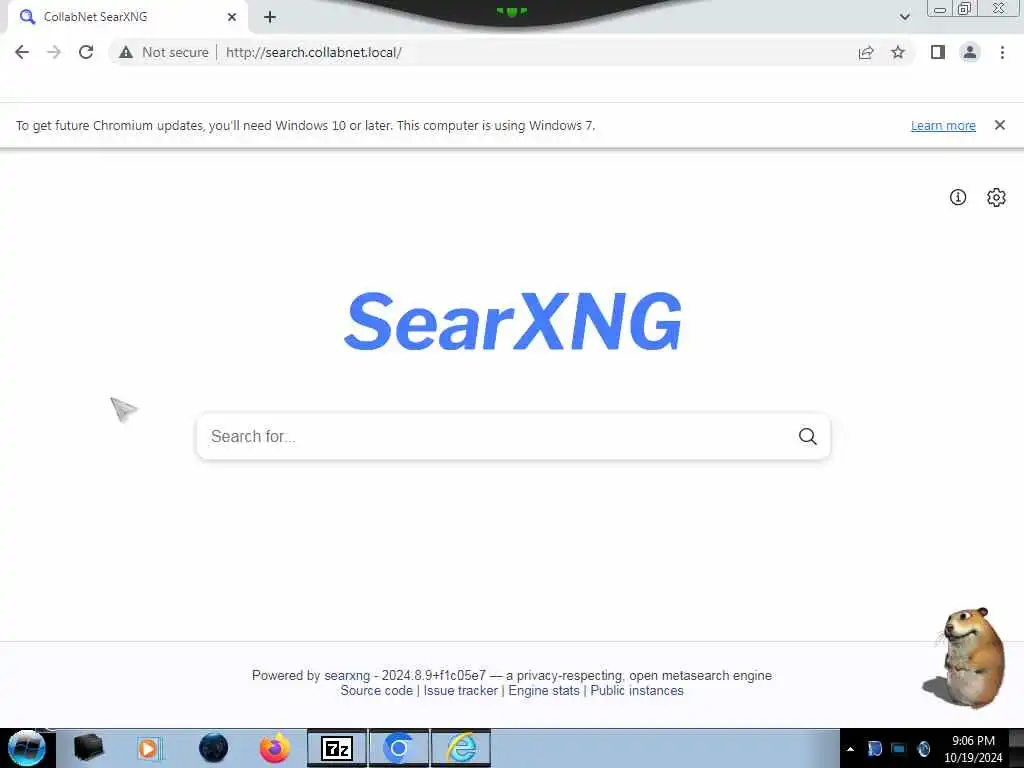The image size is (1024, 768).
Task: Open the Chromium three-dot menu
Action: [1002, 52]
